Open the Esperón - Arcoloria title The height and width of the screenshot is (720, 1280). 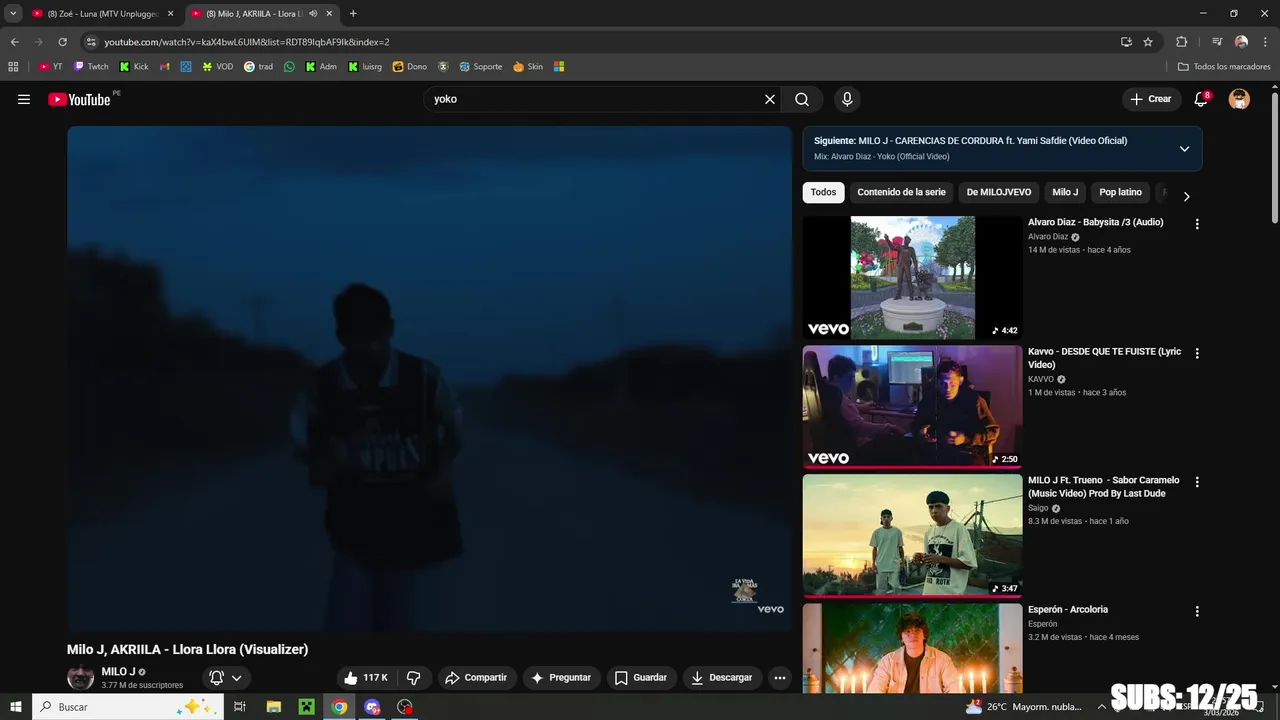1068,609
